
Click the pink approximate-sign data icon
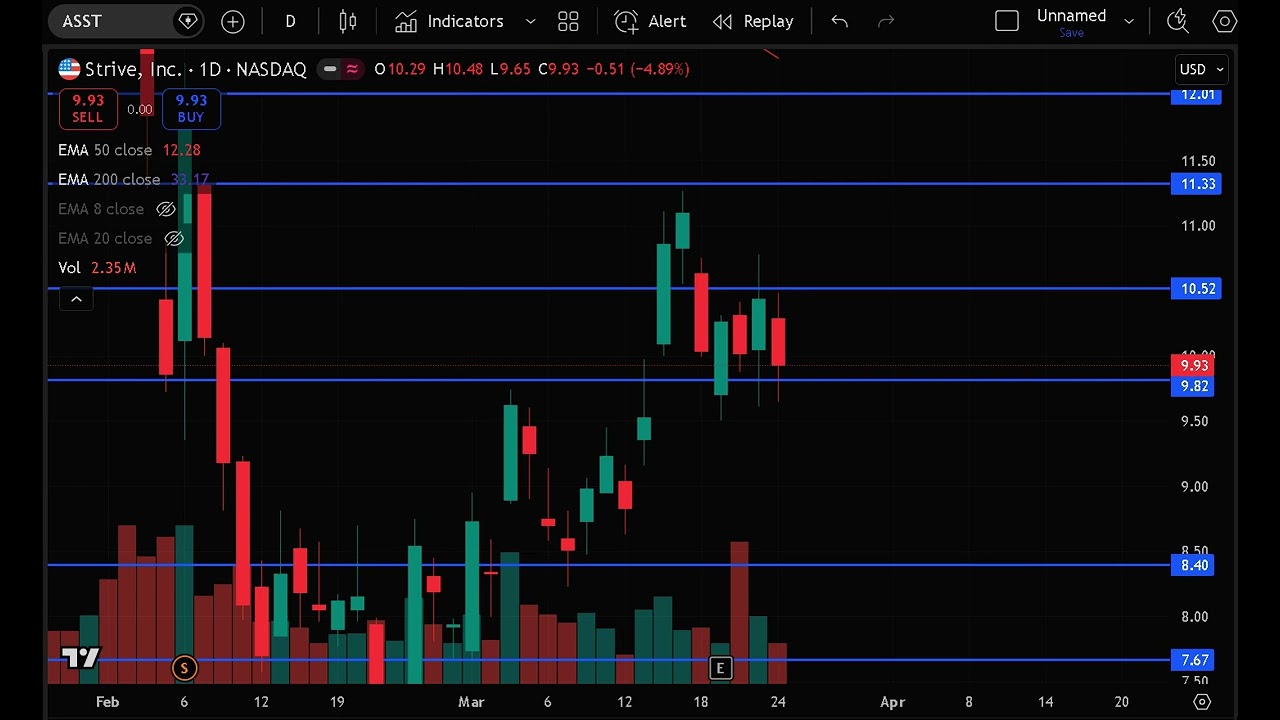(353, 69)
